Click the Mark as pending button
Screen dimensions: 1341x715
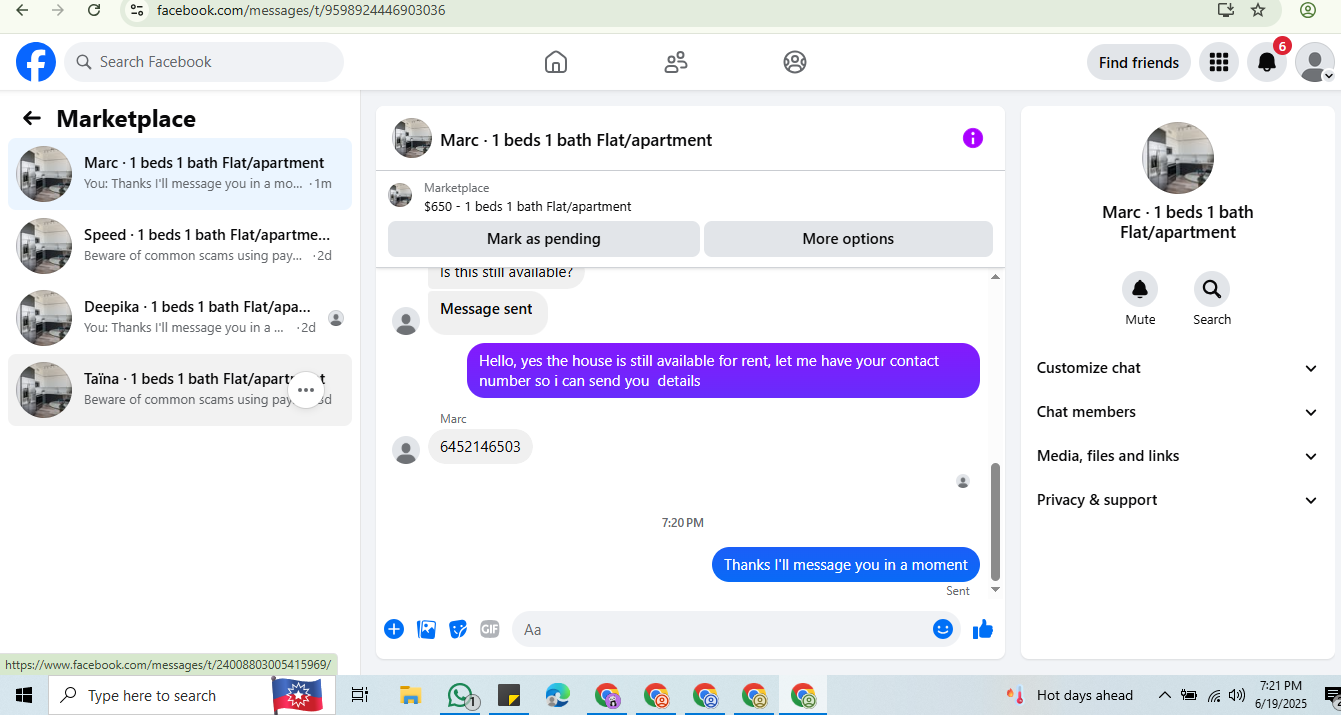(544, 239)
